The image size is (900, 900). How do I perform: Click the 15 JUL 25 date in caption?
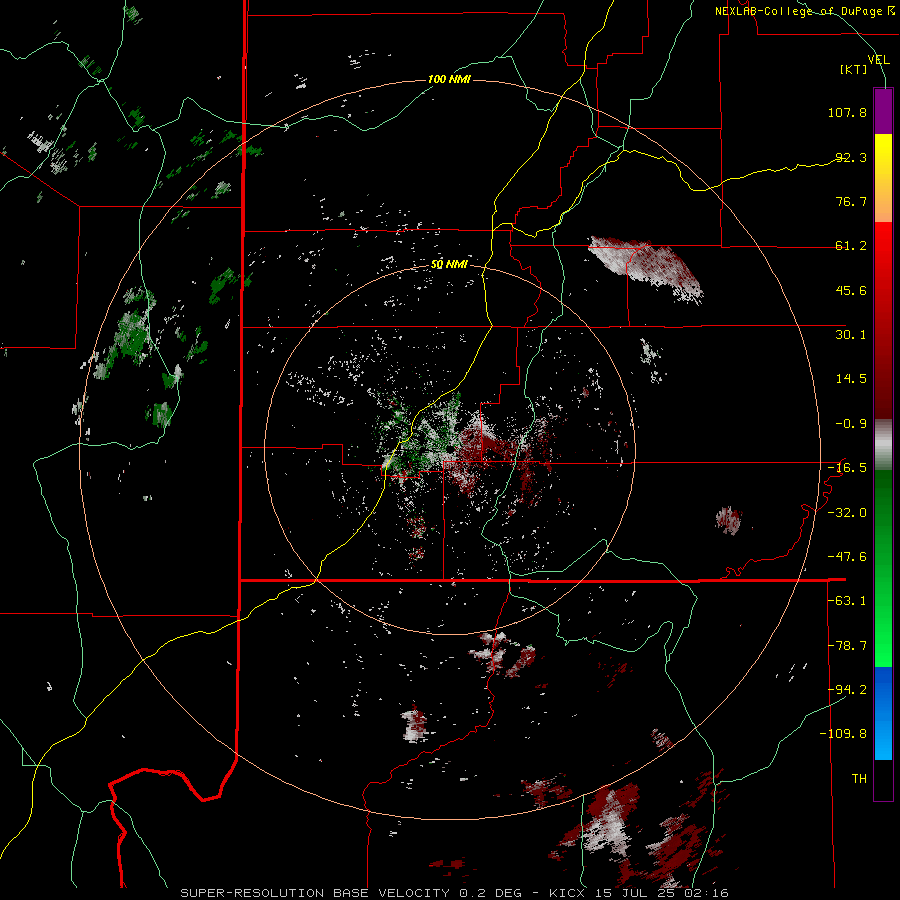pyautogui.click(x=635, y=893)
